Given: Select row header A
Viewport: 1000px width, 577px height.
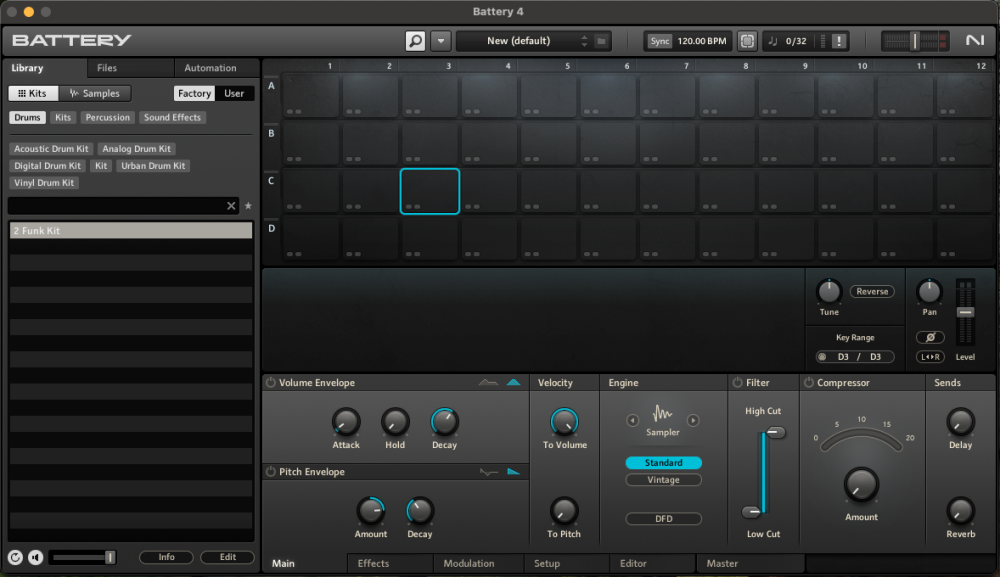Looking at the screenshot, I should [272, 85].
